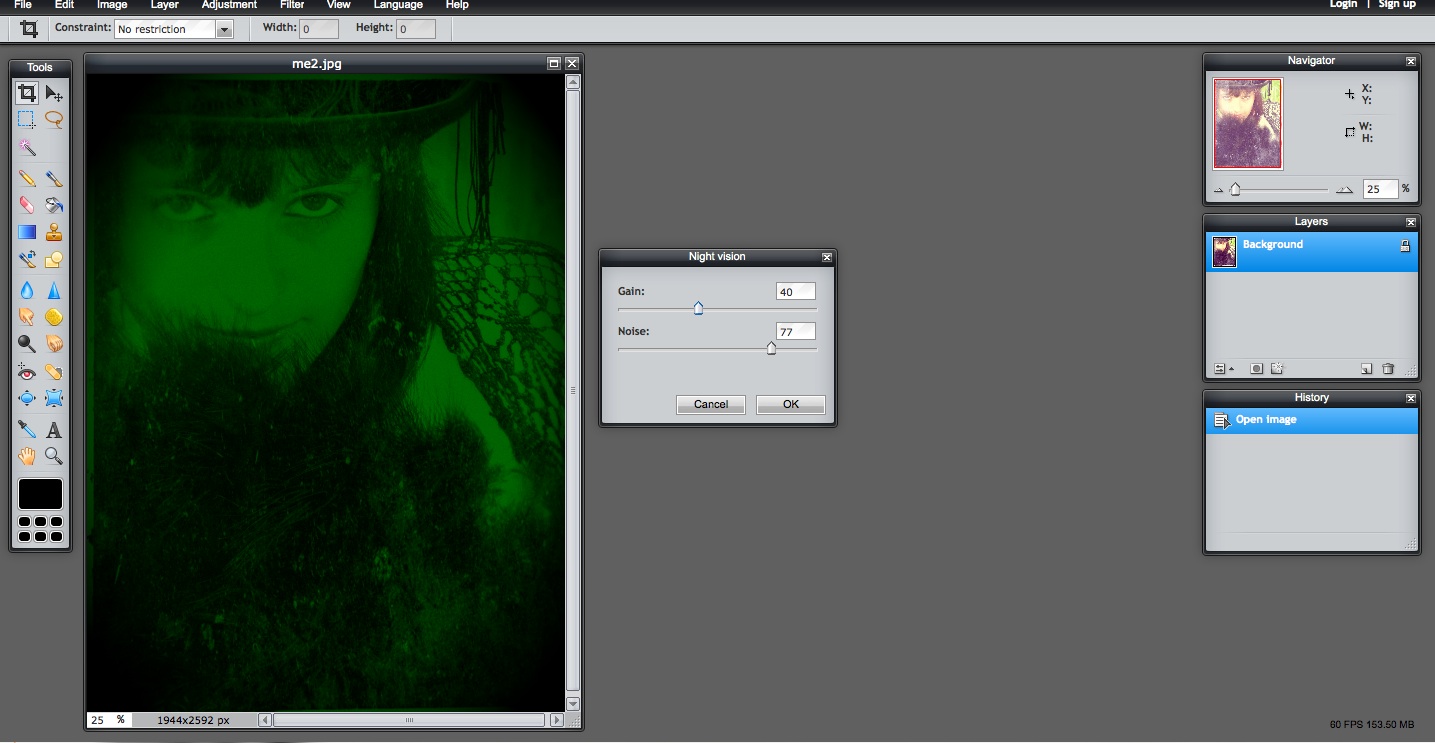
Task: Select the Pinch tool
Action: (x=54, y=398)
